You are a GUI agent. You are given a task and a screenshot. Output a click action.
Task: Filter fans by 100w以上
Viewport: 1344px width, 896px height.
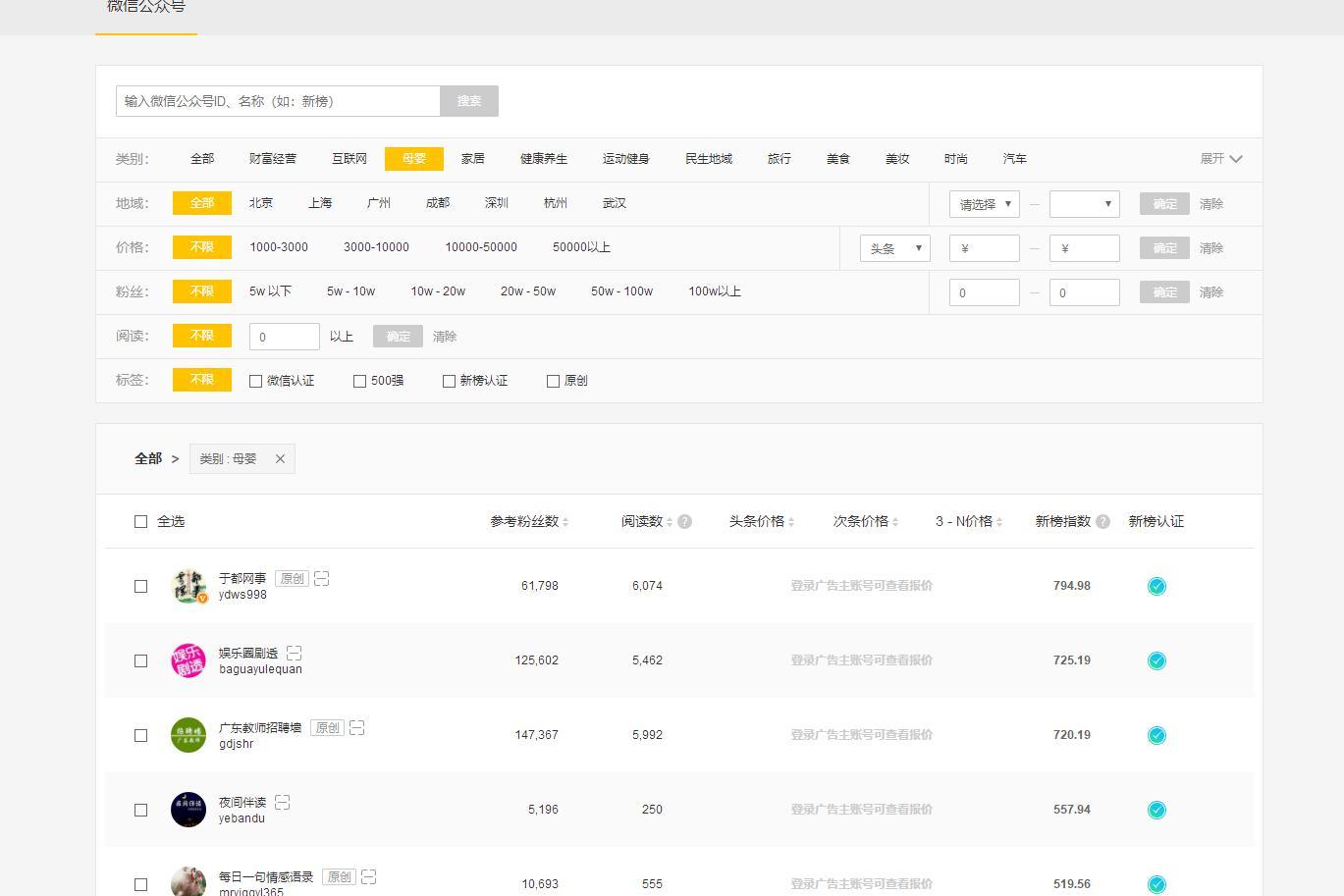[x=715, y=291]
